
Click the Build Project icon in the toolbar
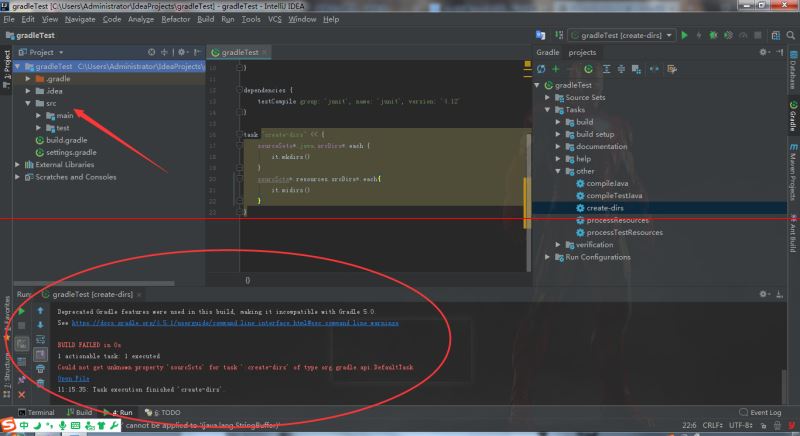[x=559, y=35]
